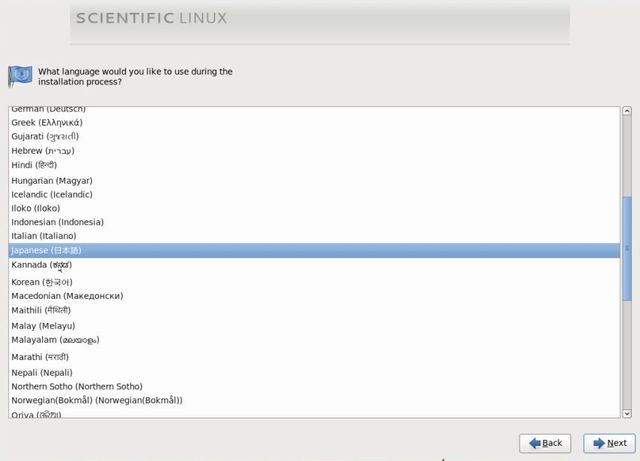Choose Icelandic from the list
The height and width of the screenshot is (461, 640).
(51, 194)
